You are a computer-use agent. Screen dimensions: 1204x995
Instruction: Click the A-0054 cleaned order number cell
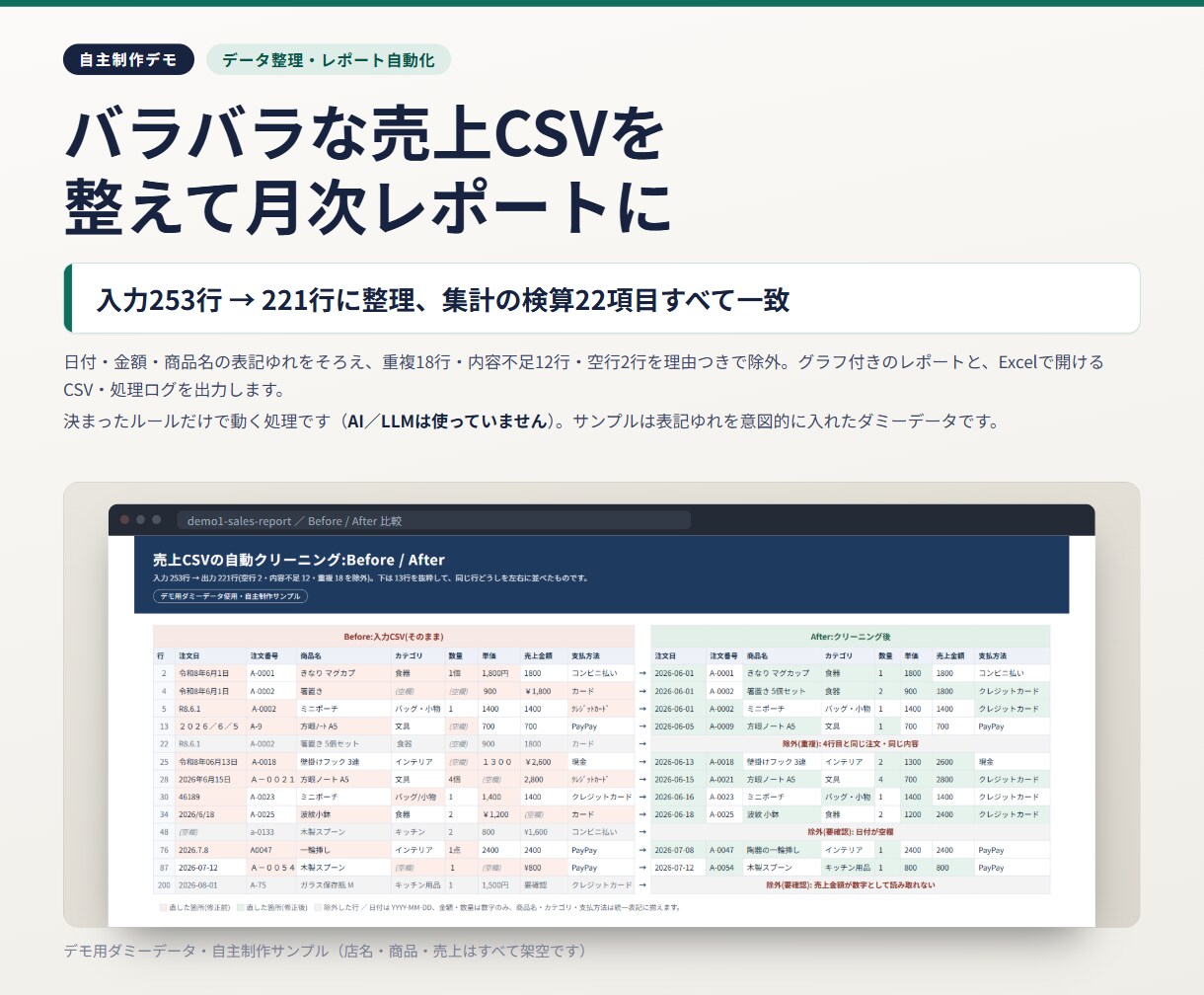(x=724, y=868)
